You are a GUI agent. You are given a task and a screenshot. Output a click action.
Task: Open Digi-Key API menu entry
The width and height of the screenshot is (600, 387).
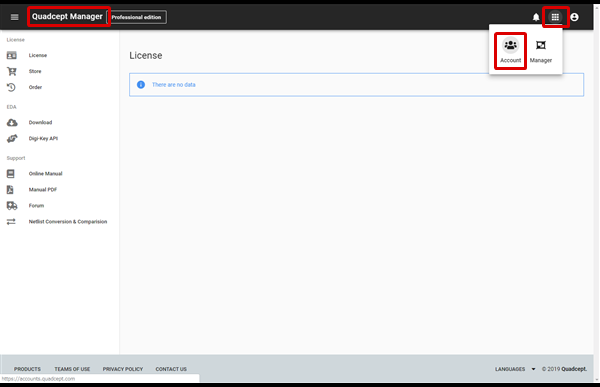[43, 139]
